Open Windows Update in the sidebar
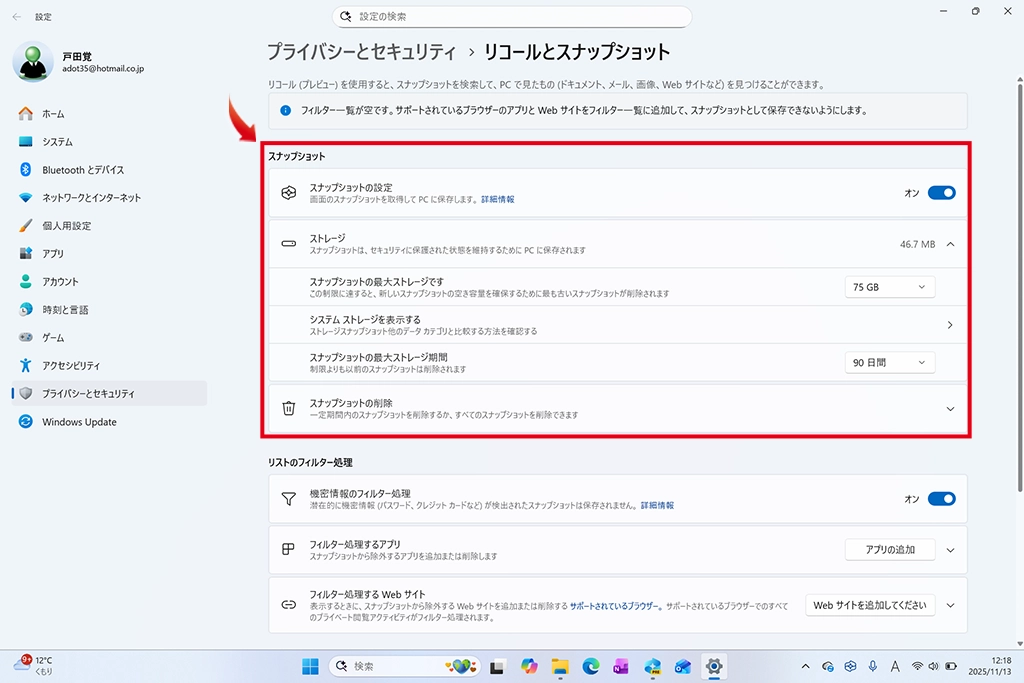 (79, 422)
